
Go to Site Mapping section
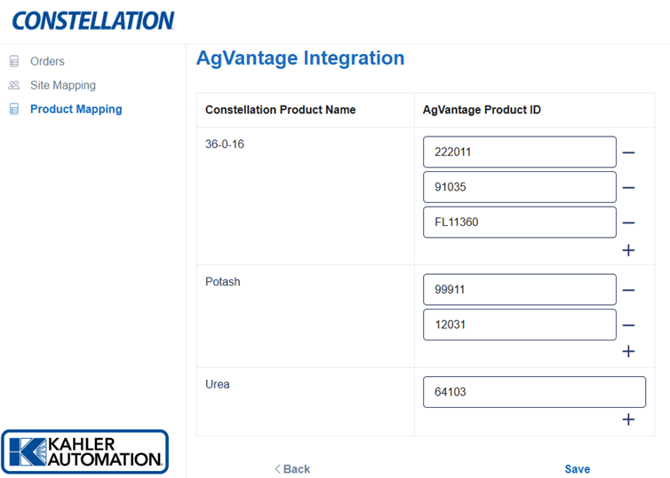tap(63, 85)
